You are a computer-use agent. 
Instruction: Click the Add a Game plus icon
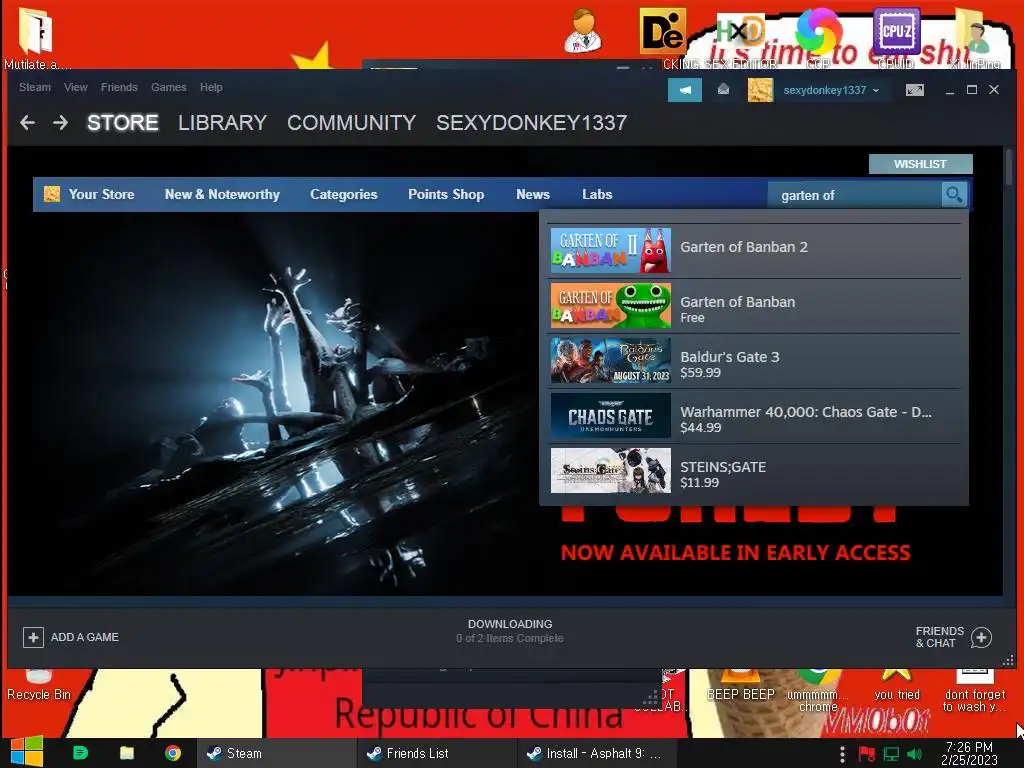(33, 637)
